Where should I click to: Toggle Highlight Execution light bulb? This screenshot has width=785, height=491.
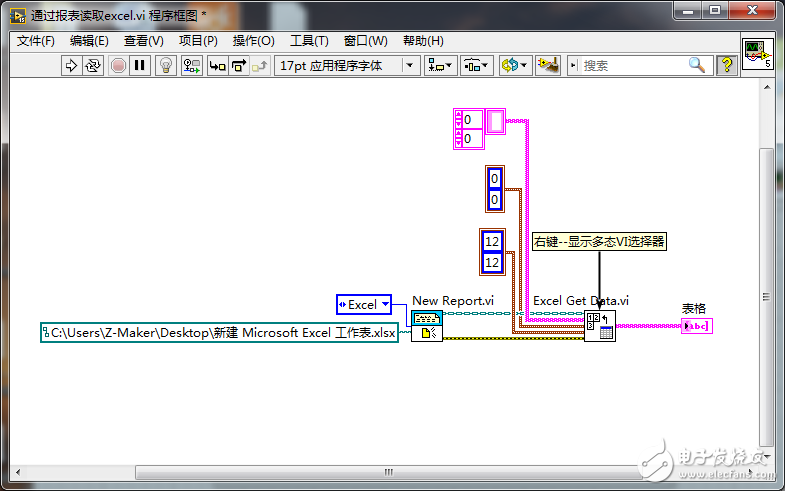click(x=166, y=66)
